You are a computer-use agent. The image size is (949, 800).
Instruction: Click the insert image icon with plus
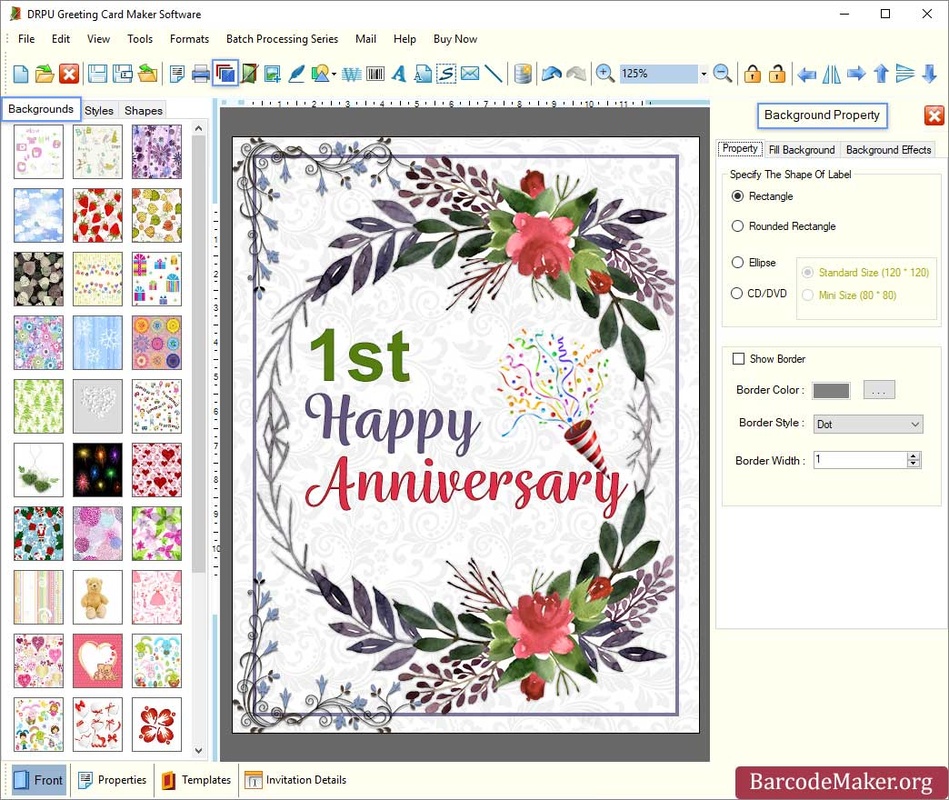point(272,74)
